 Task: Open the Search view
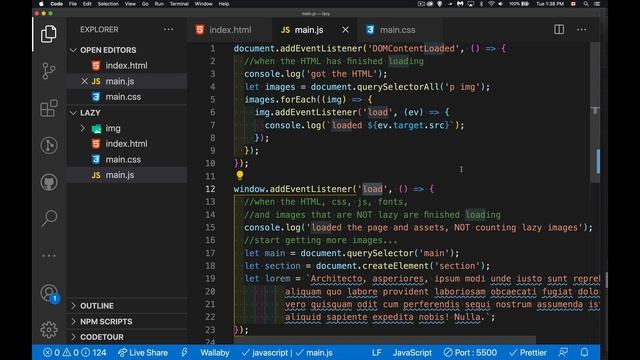[x=49, y=219]
